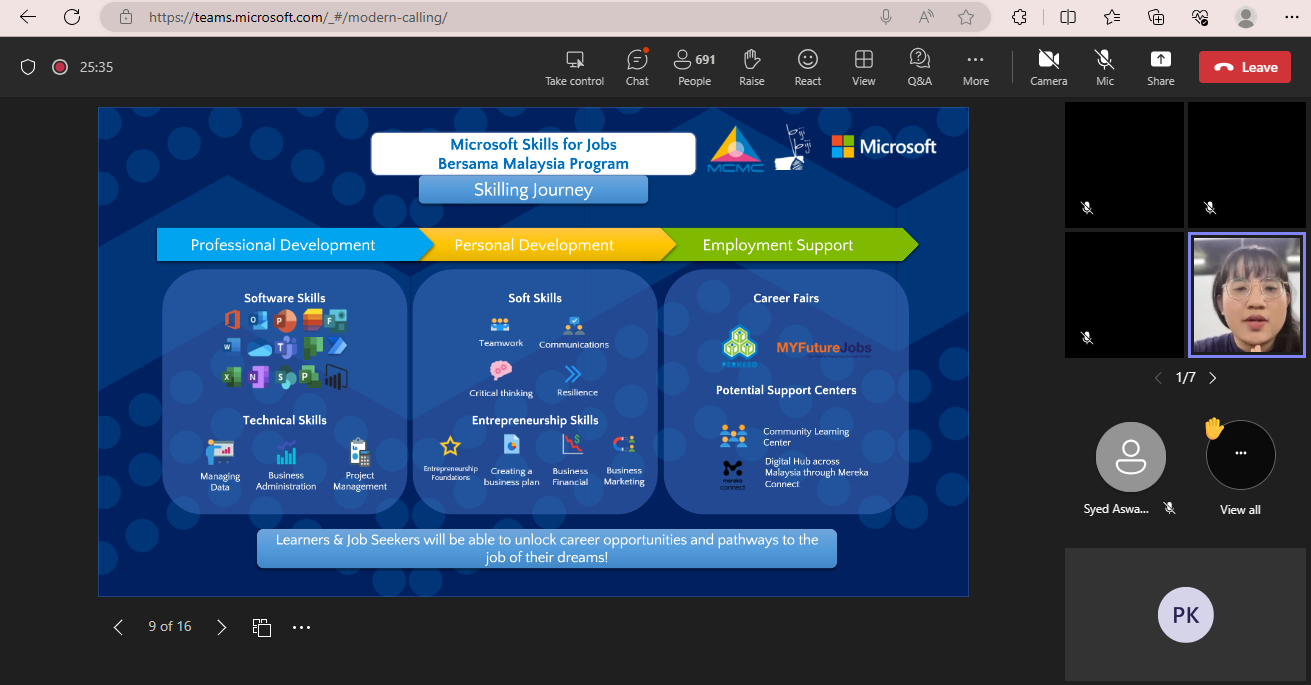Open the View layout options
This screenshot has height=685, width=1311.
tap(864, 67)
